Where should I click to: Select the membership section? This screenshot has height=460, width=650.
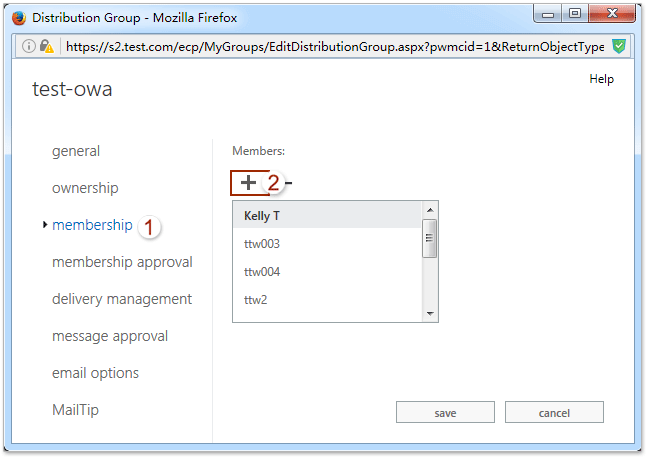[92, 225]
